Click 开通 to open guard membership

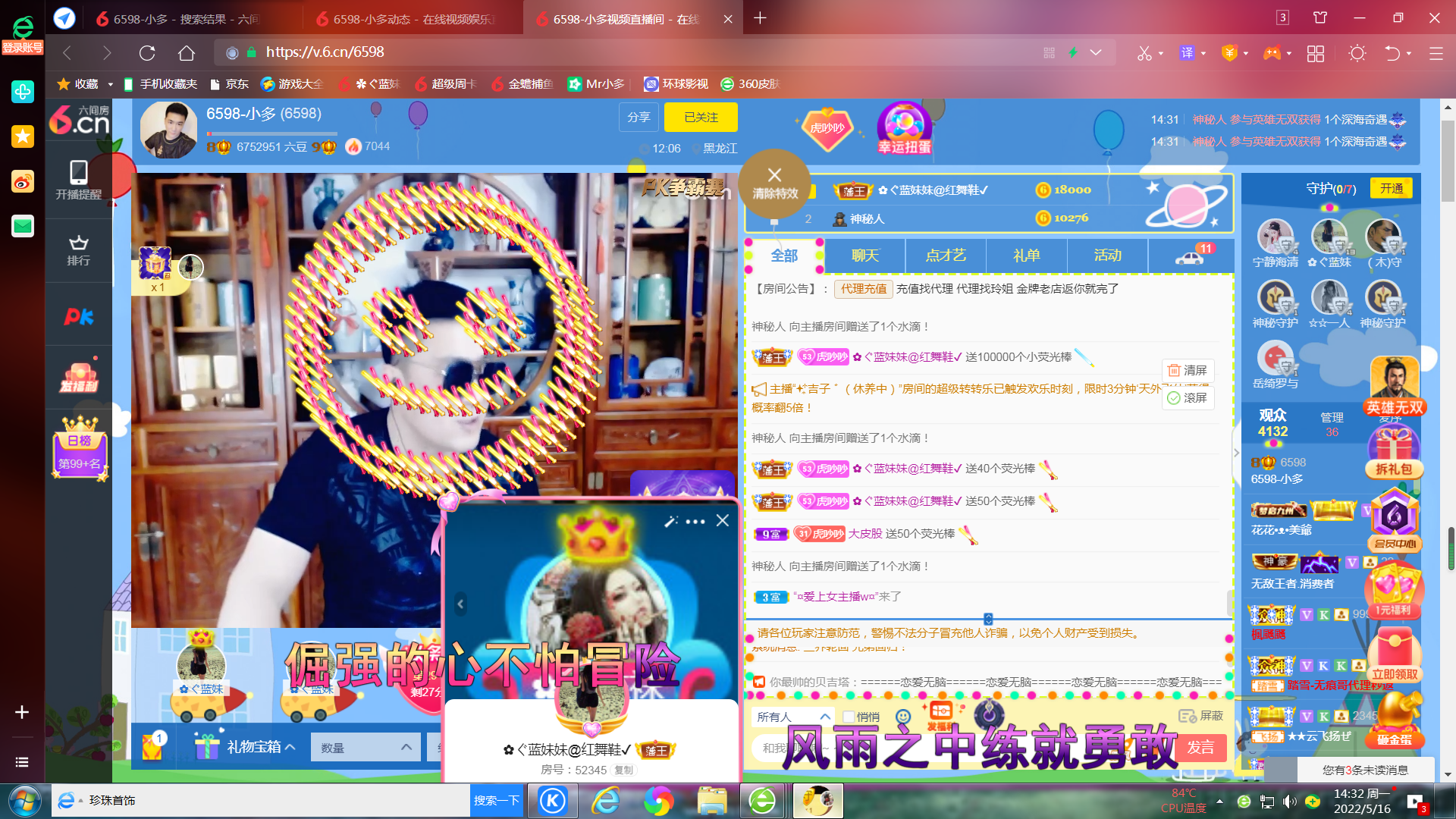1392,188
